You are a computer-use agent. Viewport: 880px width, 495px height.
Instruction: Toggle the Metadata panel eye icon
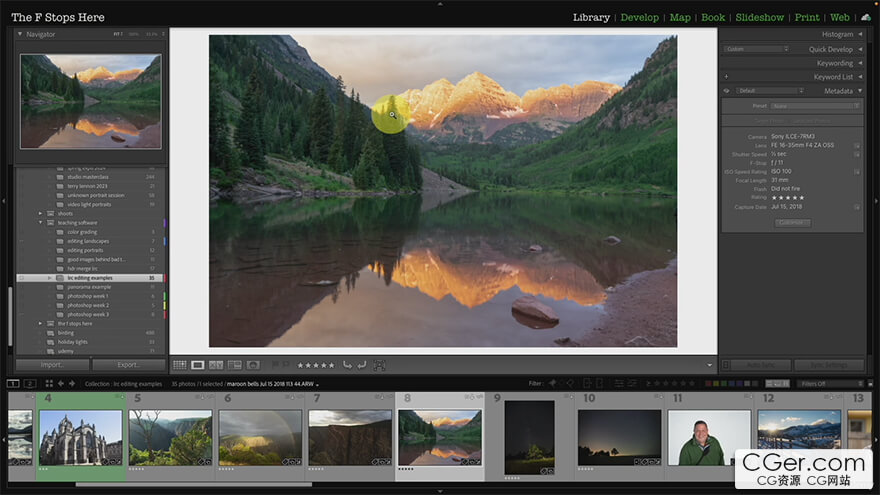click(727, 90)
